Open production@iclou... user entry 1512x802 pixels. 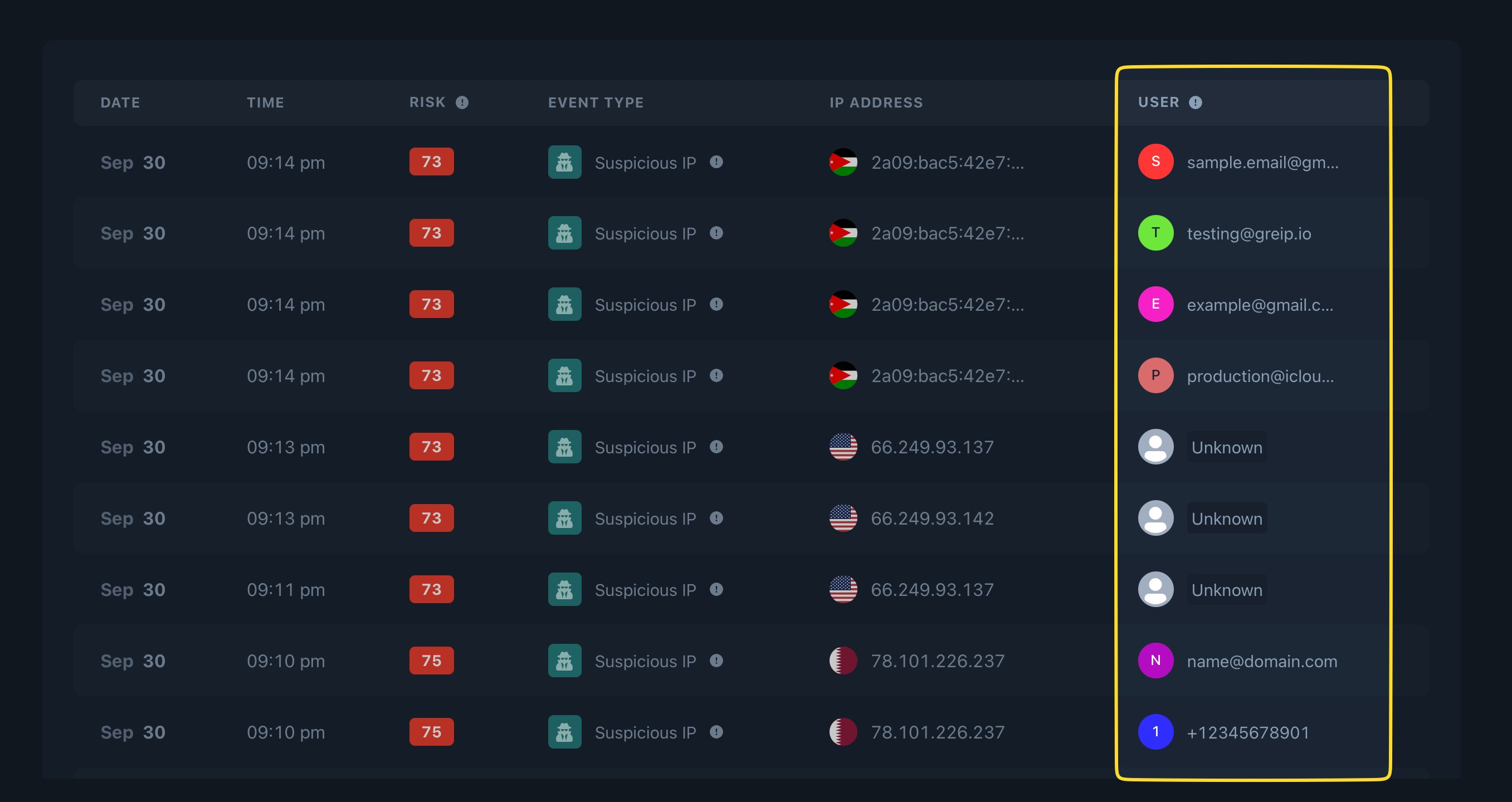coord(1260,376)
